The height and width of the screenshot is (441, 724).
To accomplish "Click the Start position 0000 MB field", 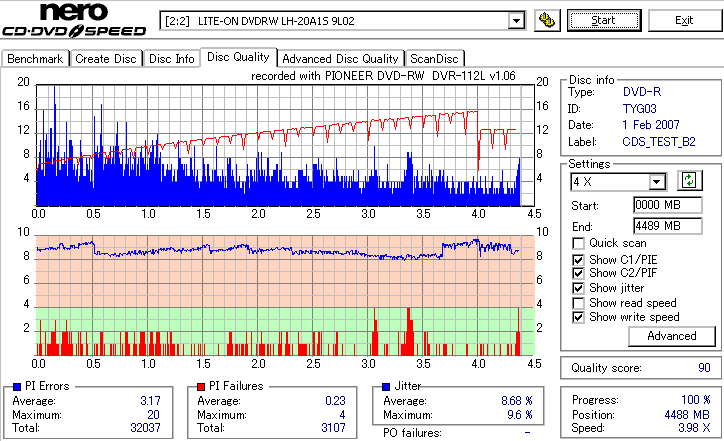I will (x=668, y=205).
